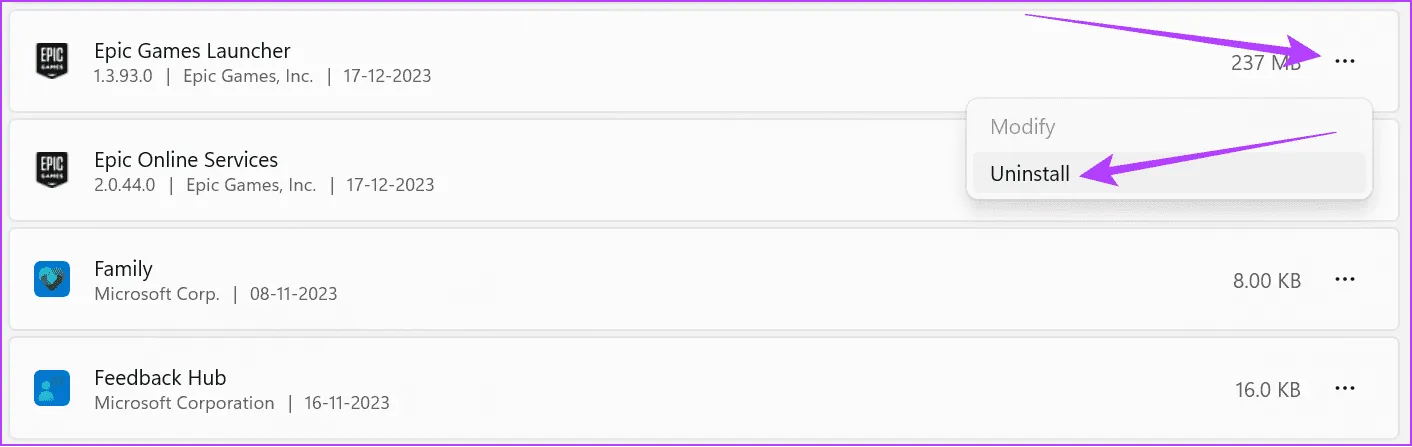1412x447 pixels.
Task: Click the Microsoft Corp. publisher text
Action: (157, 294)
